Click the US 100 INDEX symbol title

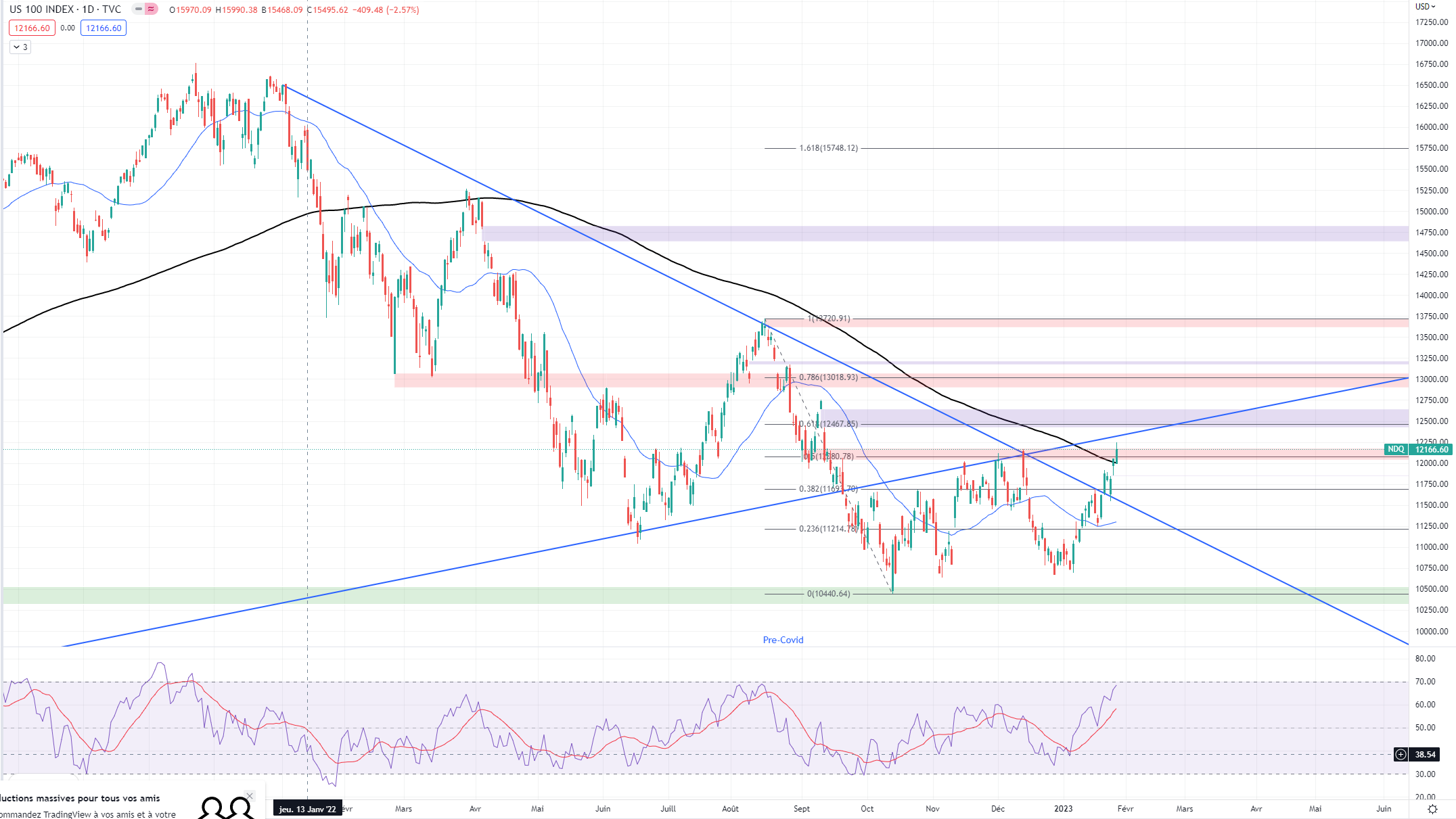pos(41,9)
